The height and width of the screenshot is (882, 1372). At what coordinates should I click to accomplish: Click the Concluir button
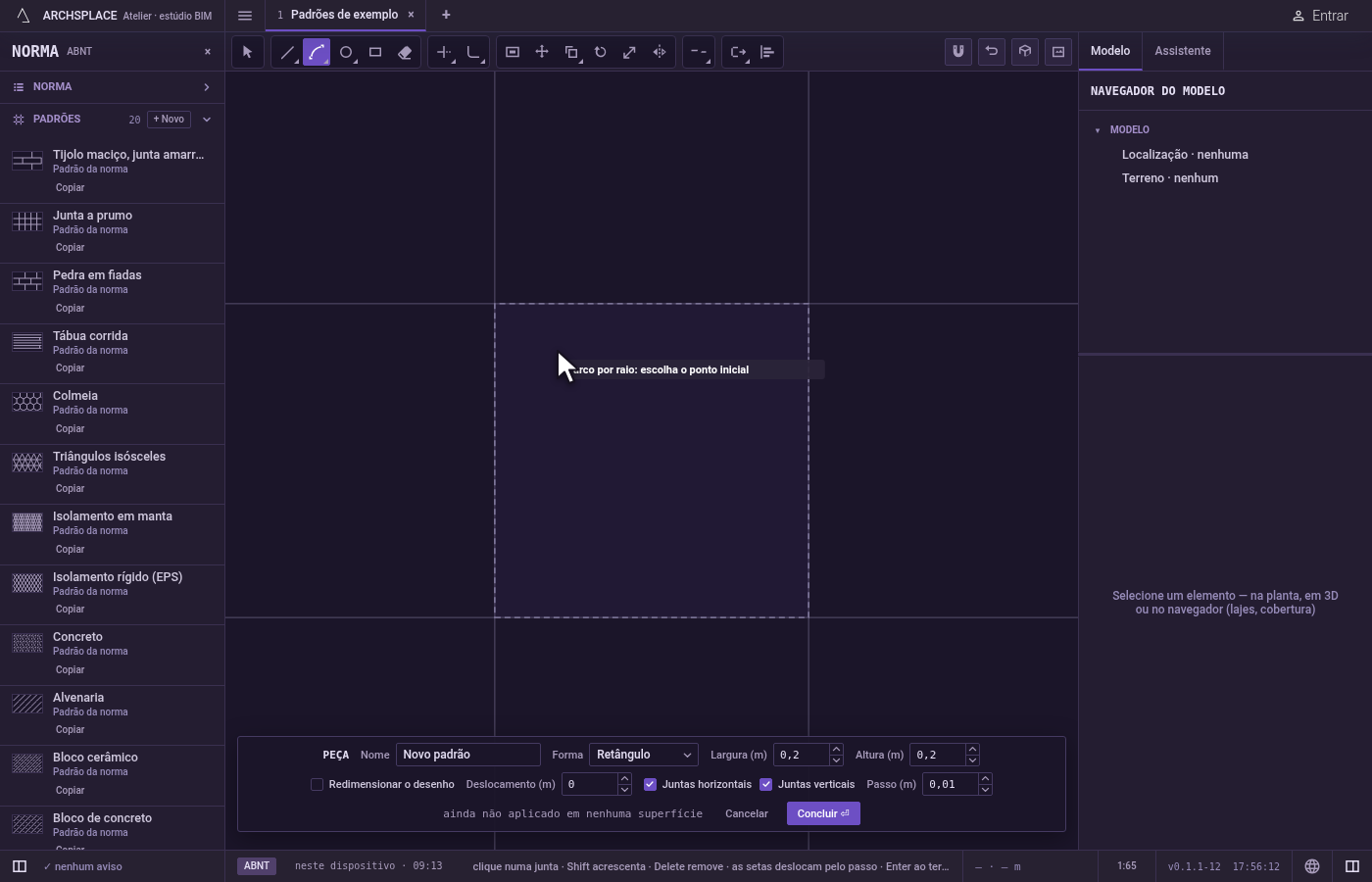823,813
